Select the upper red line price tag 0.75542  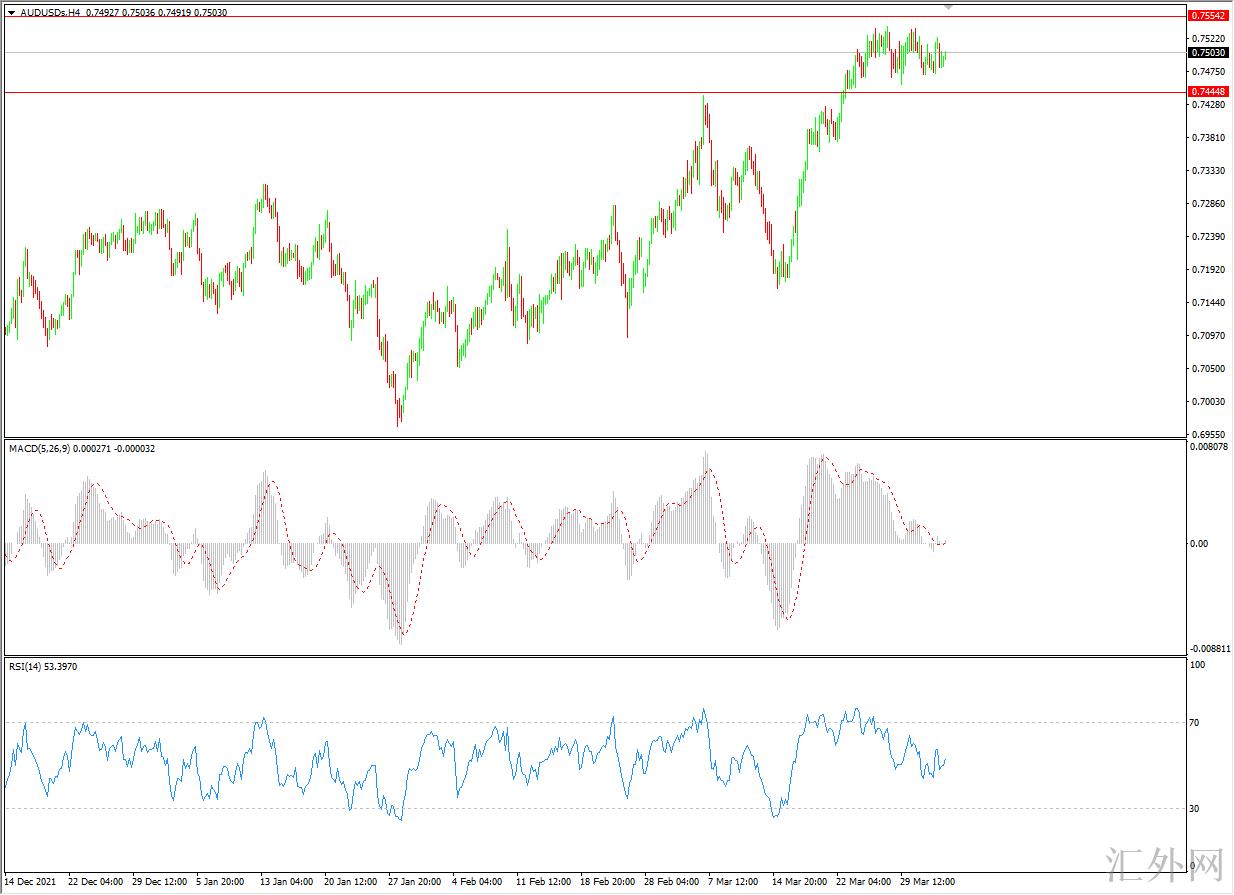(1208, 16)
